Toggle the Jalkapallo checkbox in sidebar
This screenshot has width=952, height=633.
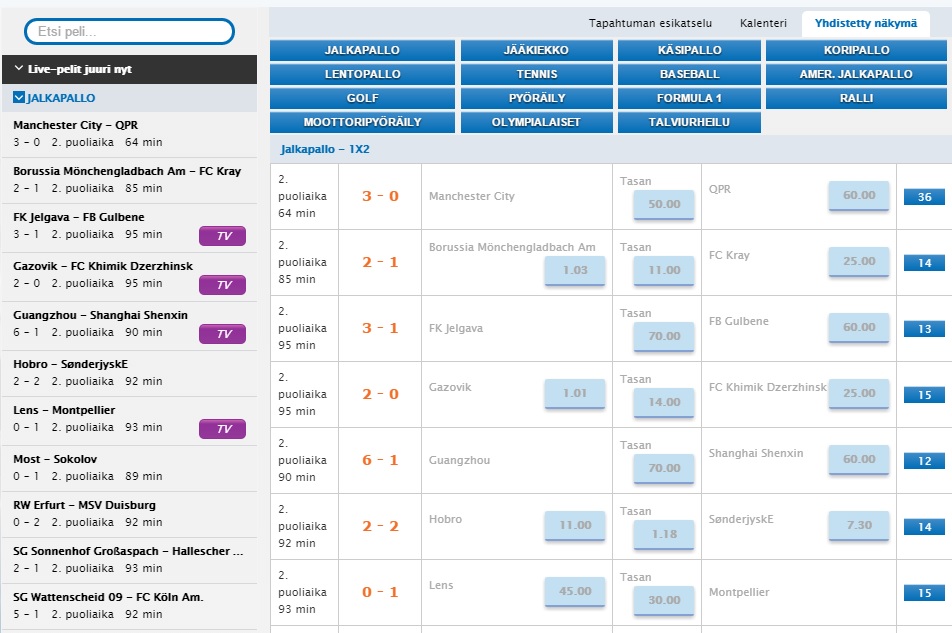[x=19, y=98]
